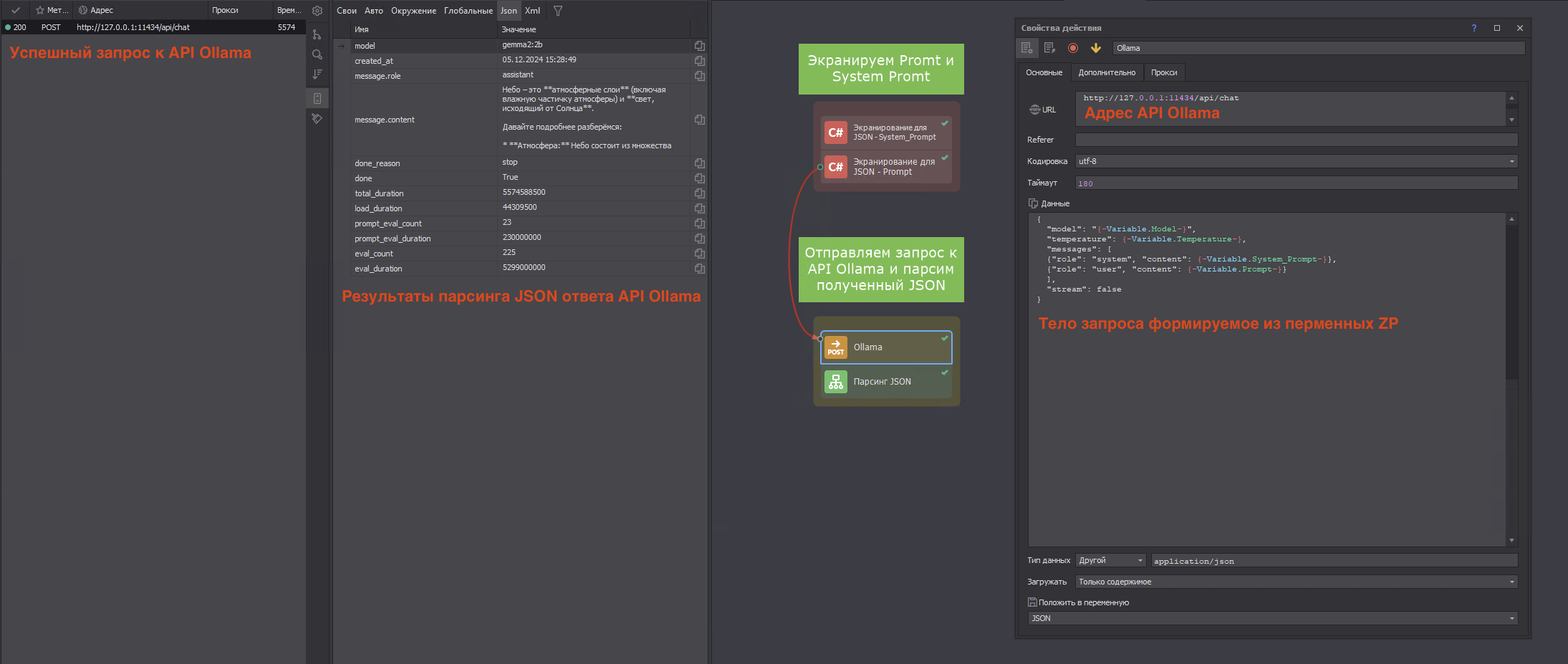Copy the message.content value
The height and width of the screenshot is (664, 1568).
point(700,120)
